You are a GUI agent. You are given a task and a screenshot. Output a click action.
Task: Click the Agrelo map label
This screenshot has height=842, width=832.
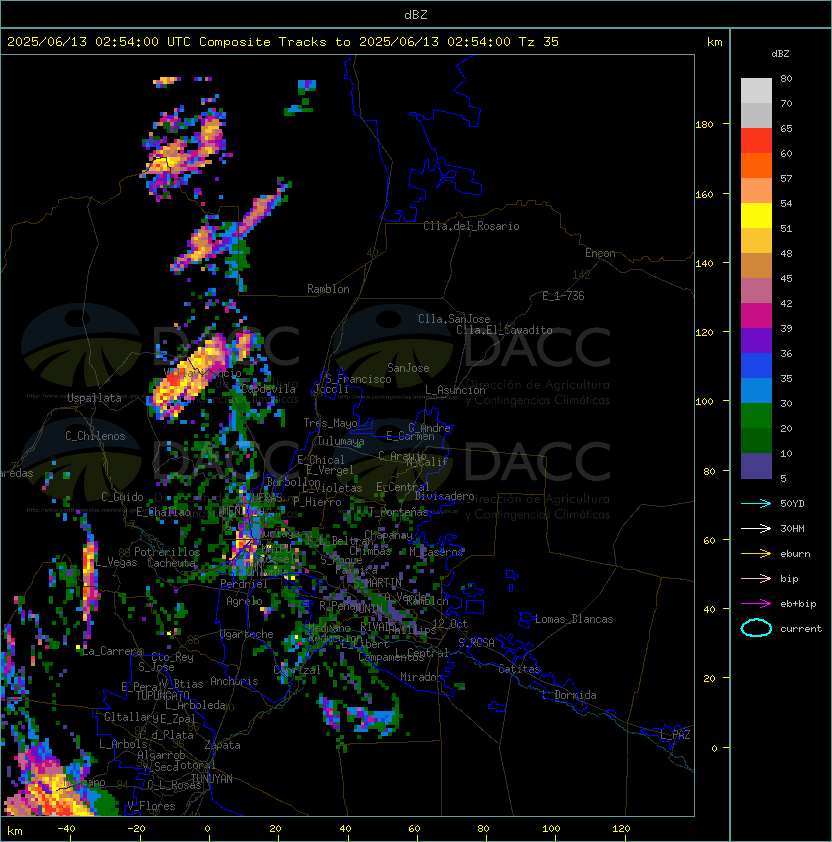click(244, 601)
